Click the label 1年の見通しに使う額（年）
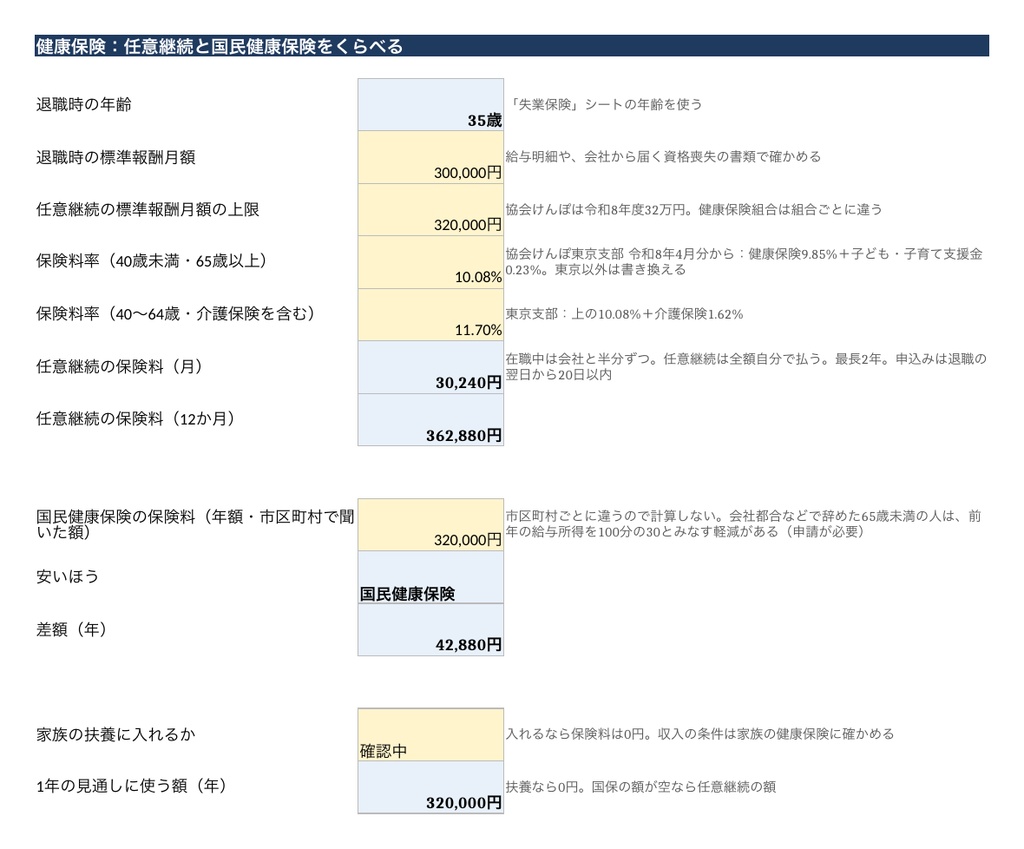 (x=132, y=786)
